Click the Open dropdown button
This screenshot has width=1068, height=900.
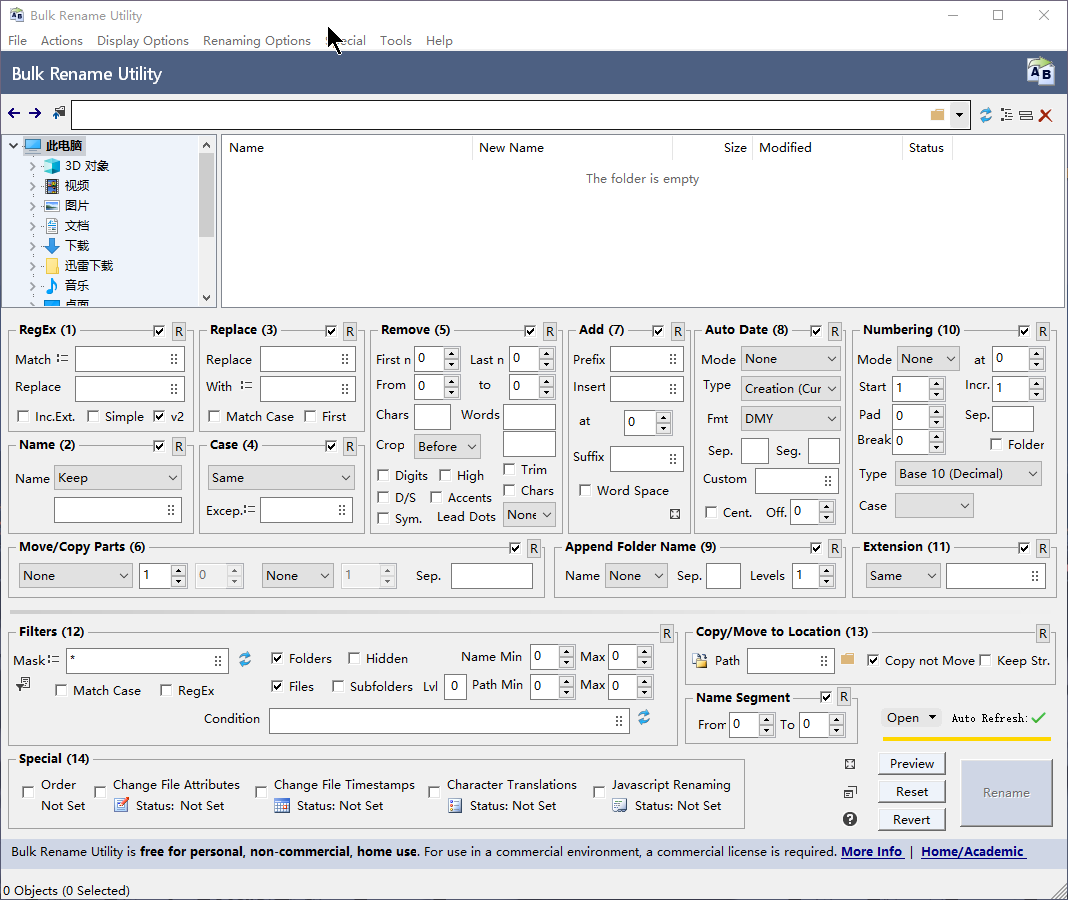[x=911, y=718]
